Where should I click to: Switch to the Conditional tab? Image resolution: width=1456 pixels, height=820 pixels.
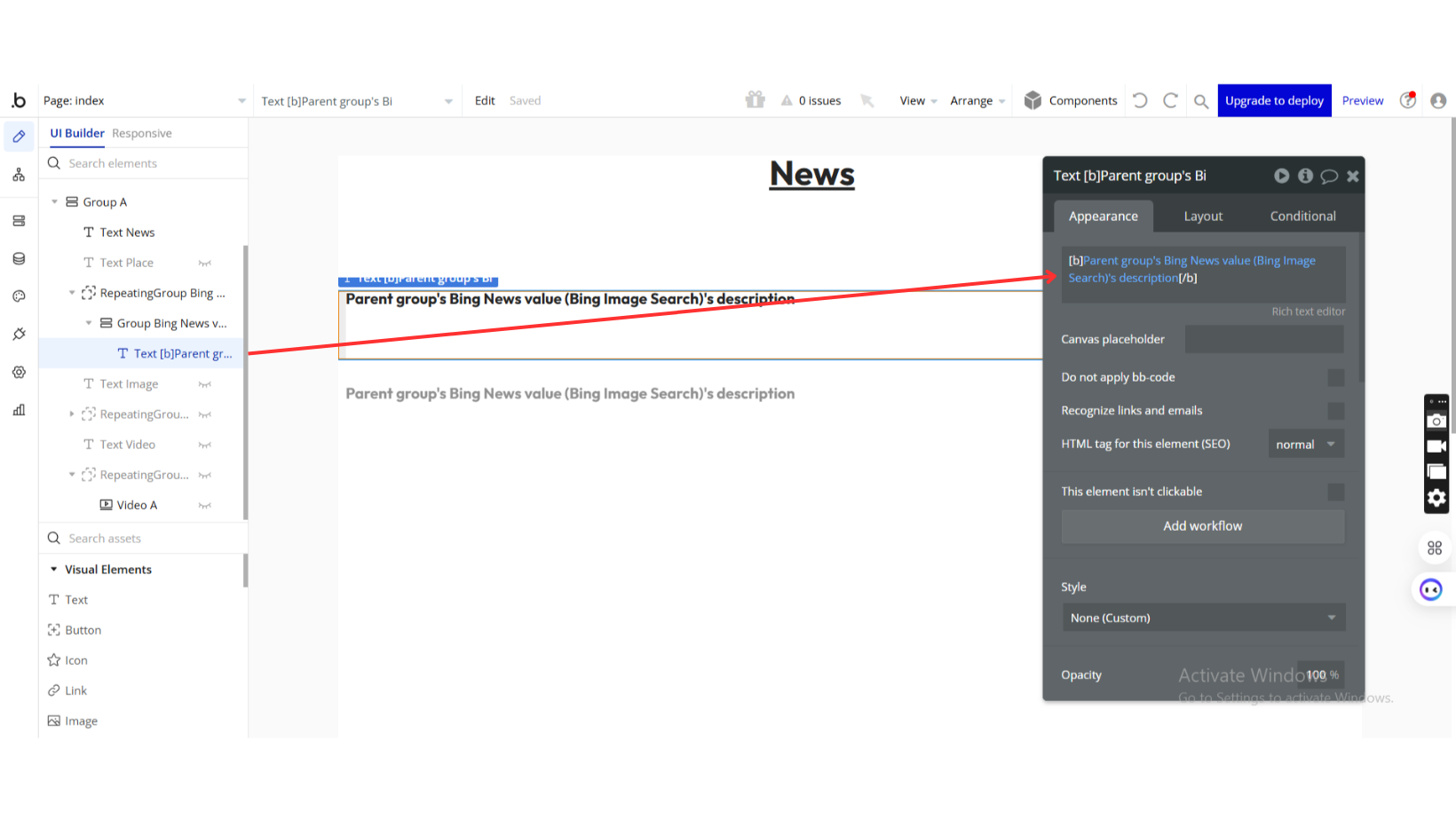pyautogui.click(x=1302, y=217)
